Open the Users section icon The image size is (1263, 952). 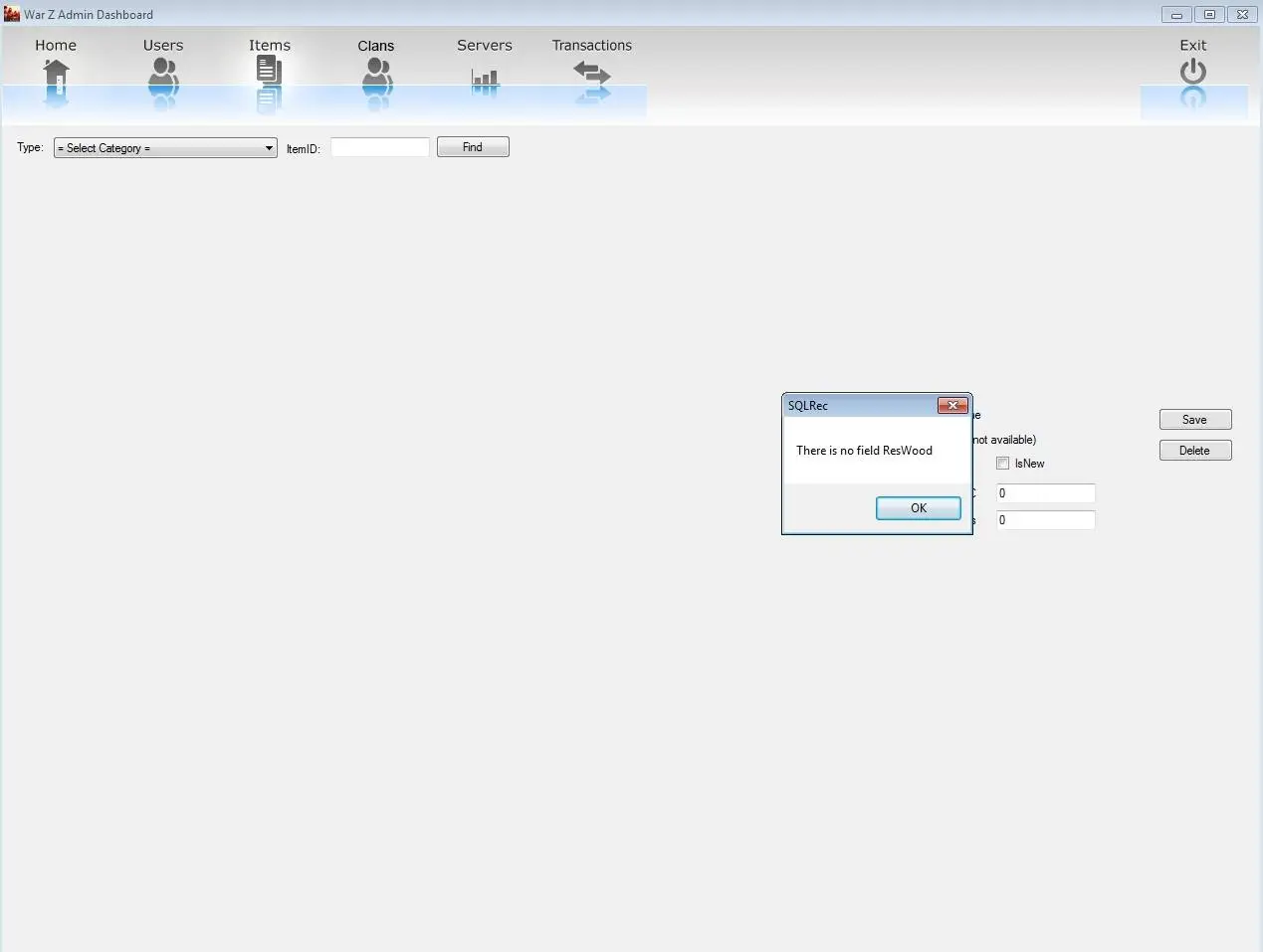163,76
